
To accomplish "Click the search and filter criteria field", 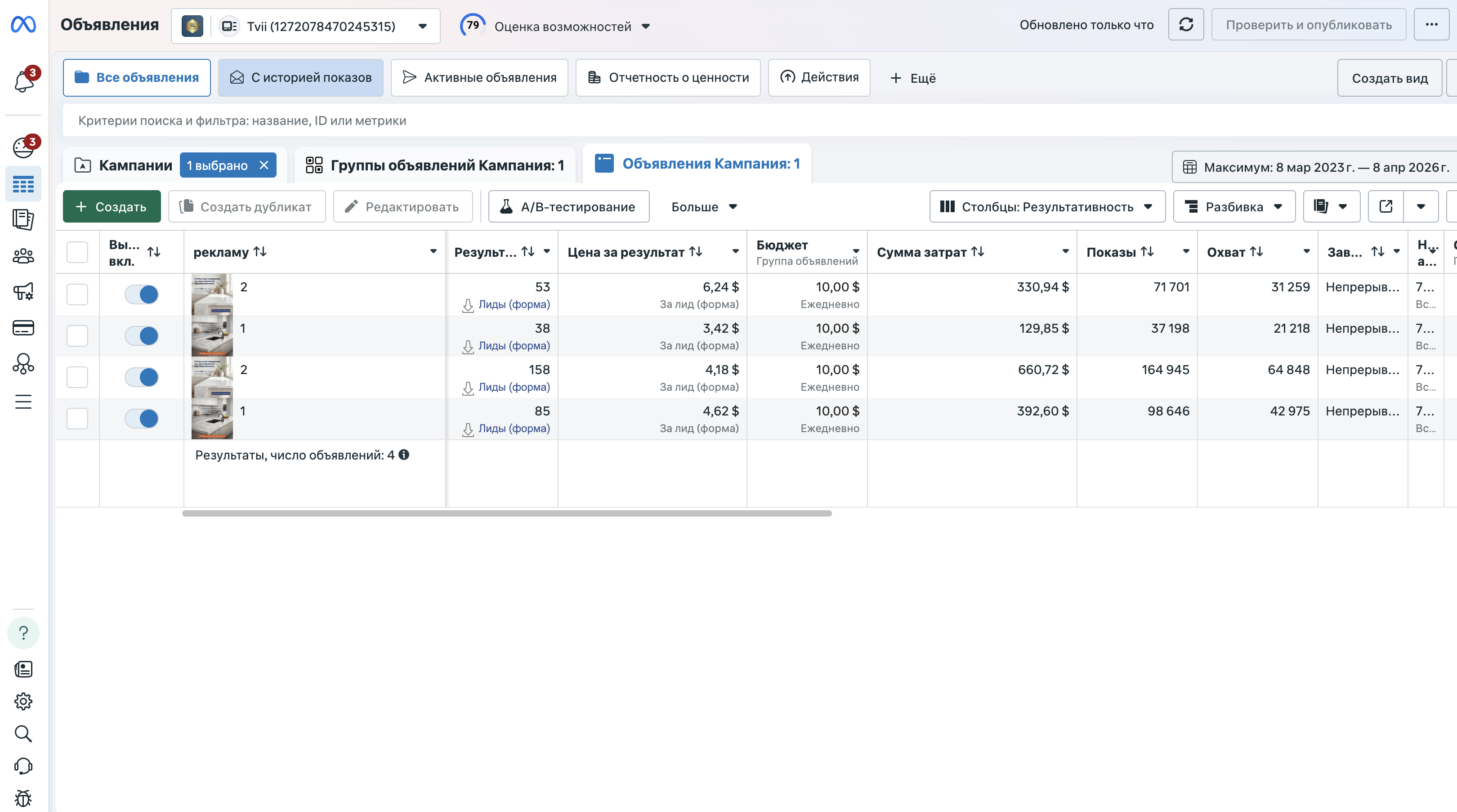I will click(x=760, y=120).
